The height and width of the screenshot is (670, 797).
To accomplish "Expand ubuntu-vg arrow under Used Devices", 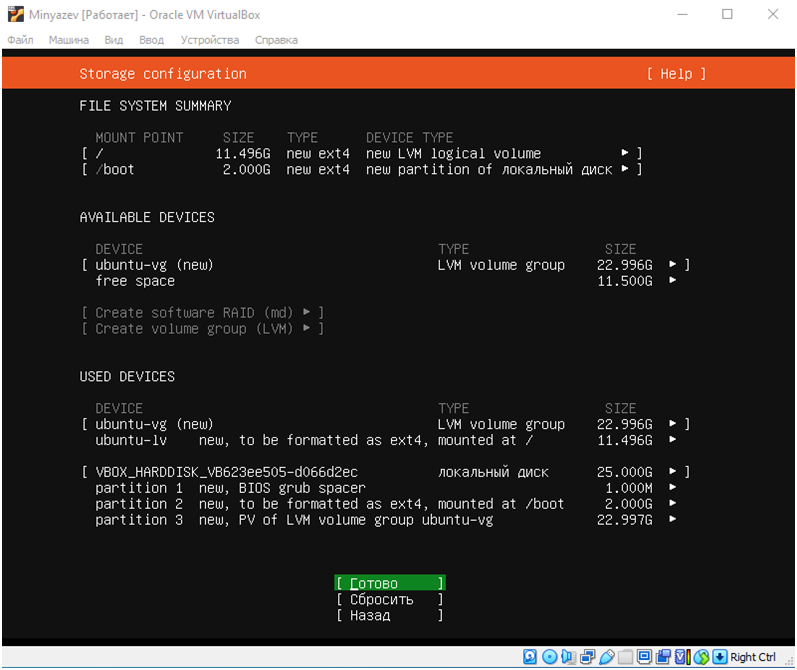I will tap(672, 423).
